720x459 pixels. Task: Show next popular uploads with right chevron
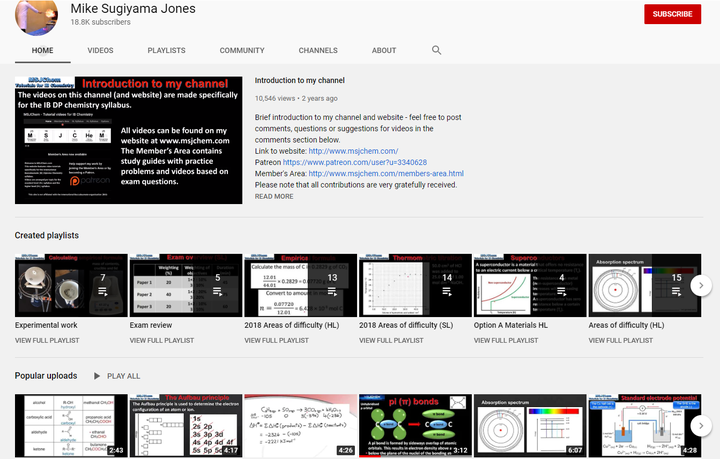[x=701, y=425]
